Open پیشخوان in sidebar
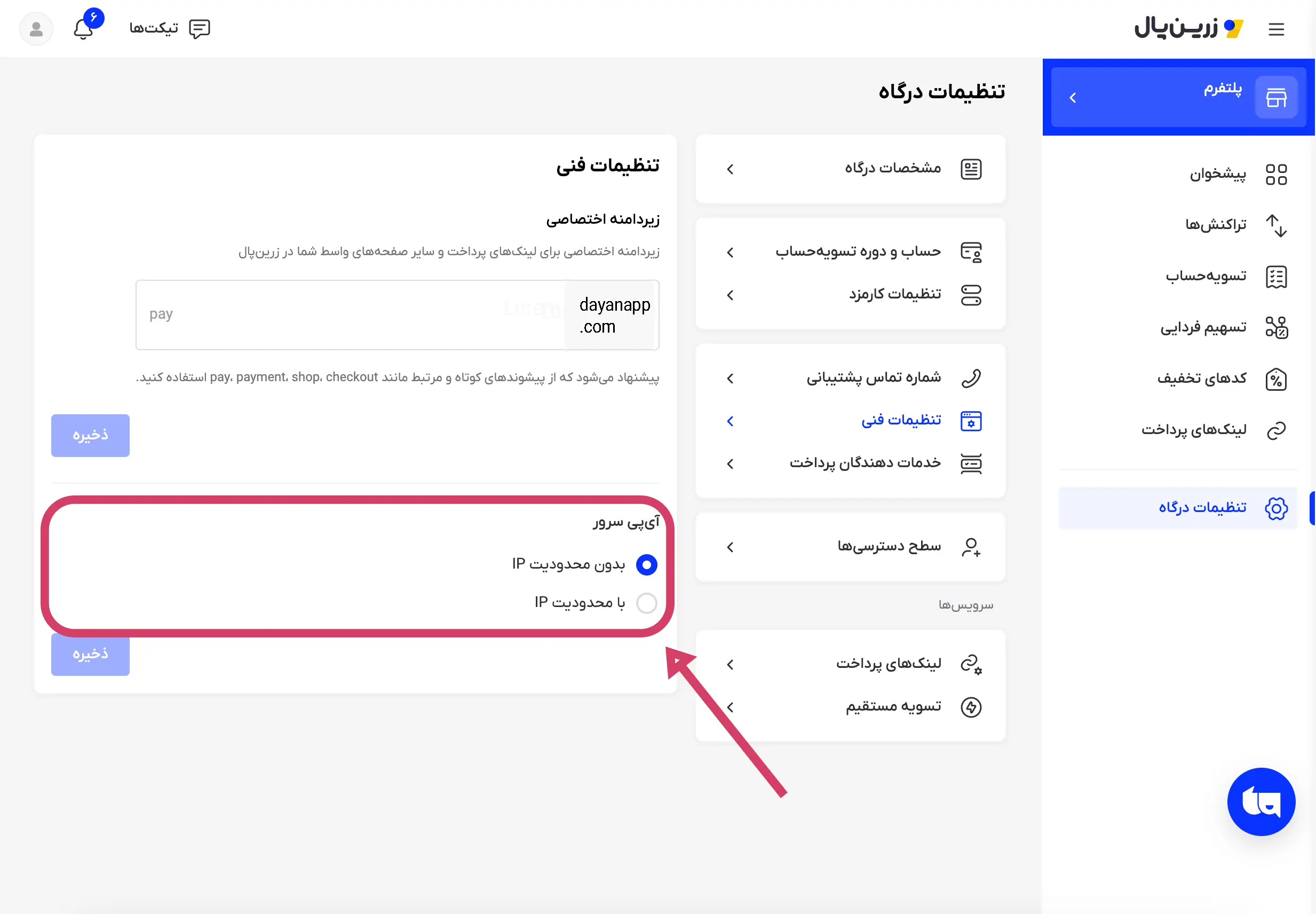 coord(1218,174)
